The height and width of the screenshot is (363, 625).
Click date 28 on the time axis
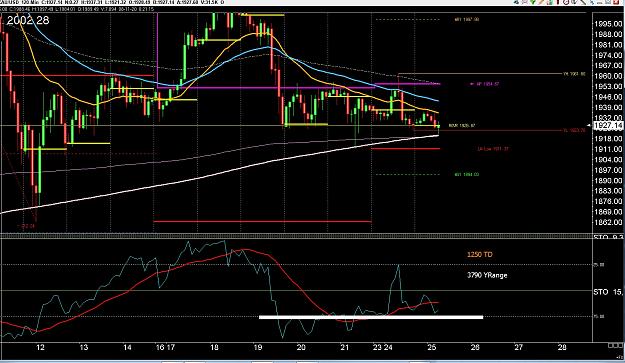point(562,347)
